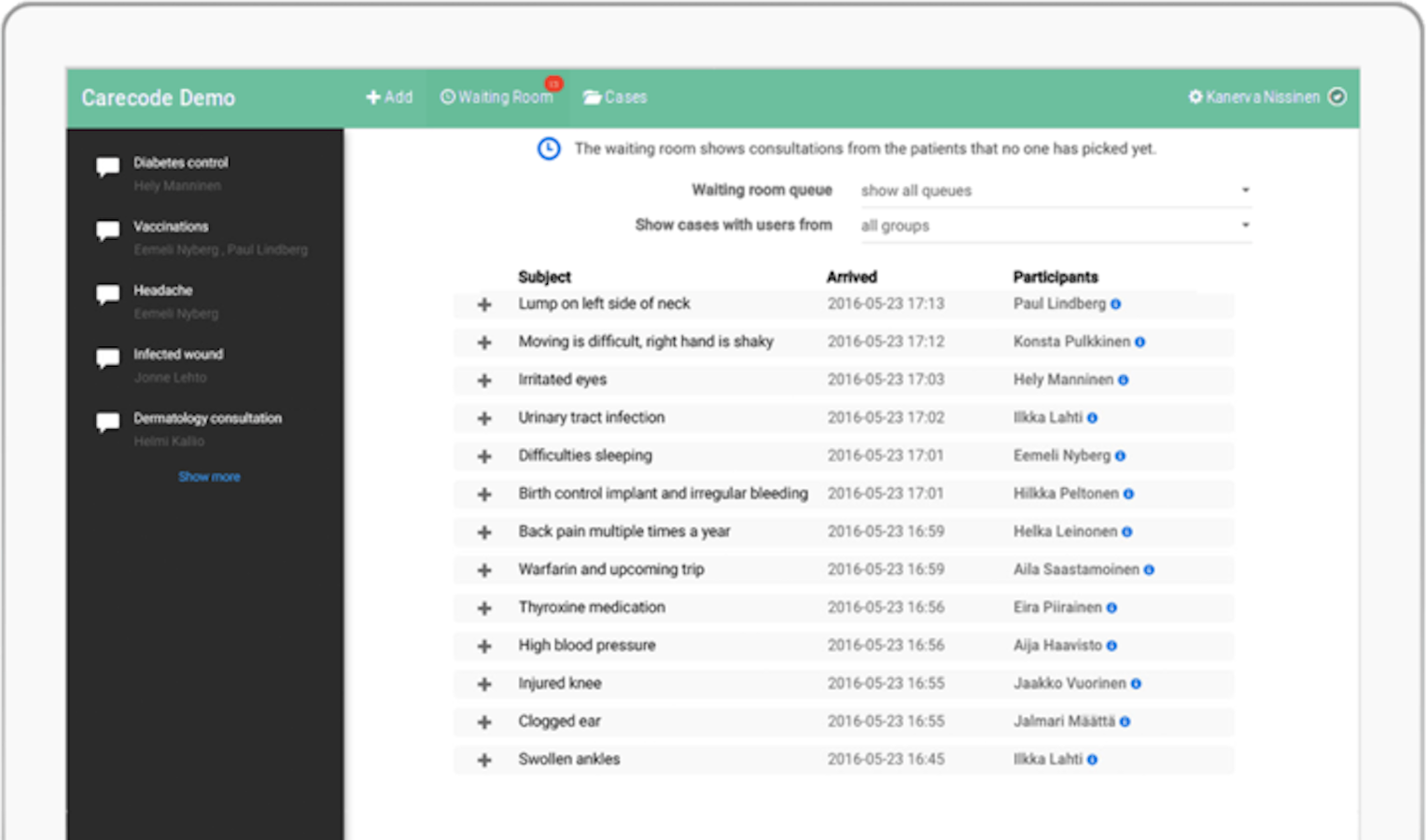This screenshot has width=1426, height=840.
Task: Open the Waiting room queue dropdown
Action: [1055, 190]
